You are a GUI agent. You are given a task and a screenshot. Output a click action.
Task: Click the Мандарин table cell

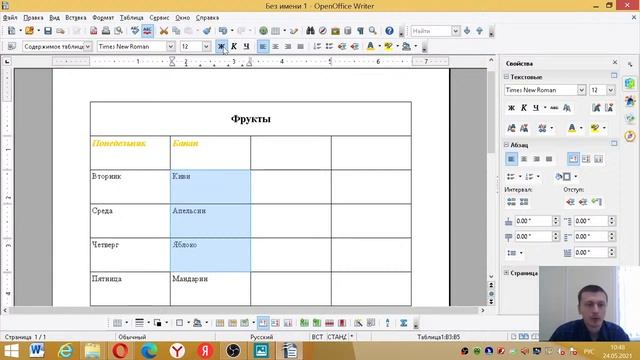[210, 289]
